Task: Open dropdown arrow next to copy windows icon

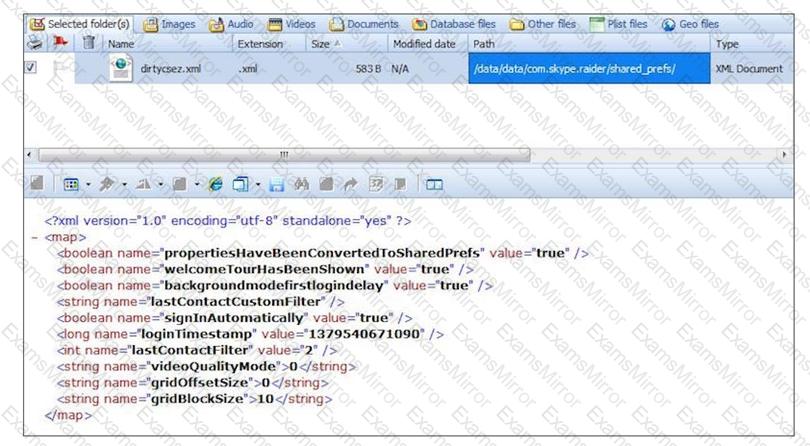Action: (257, 185)
